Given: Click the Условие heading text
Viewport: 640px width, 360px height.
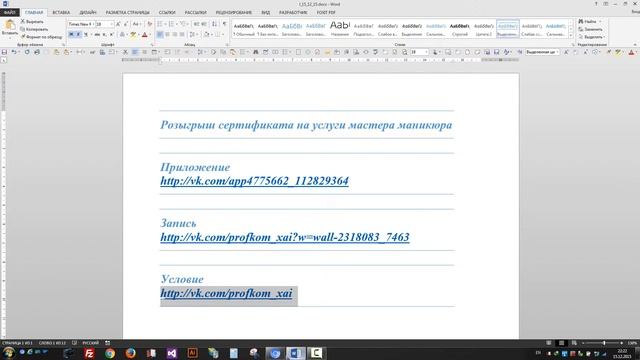Looking at the screenshot, I should coord(182,279).
